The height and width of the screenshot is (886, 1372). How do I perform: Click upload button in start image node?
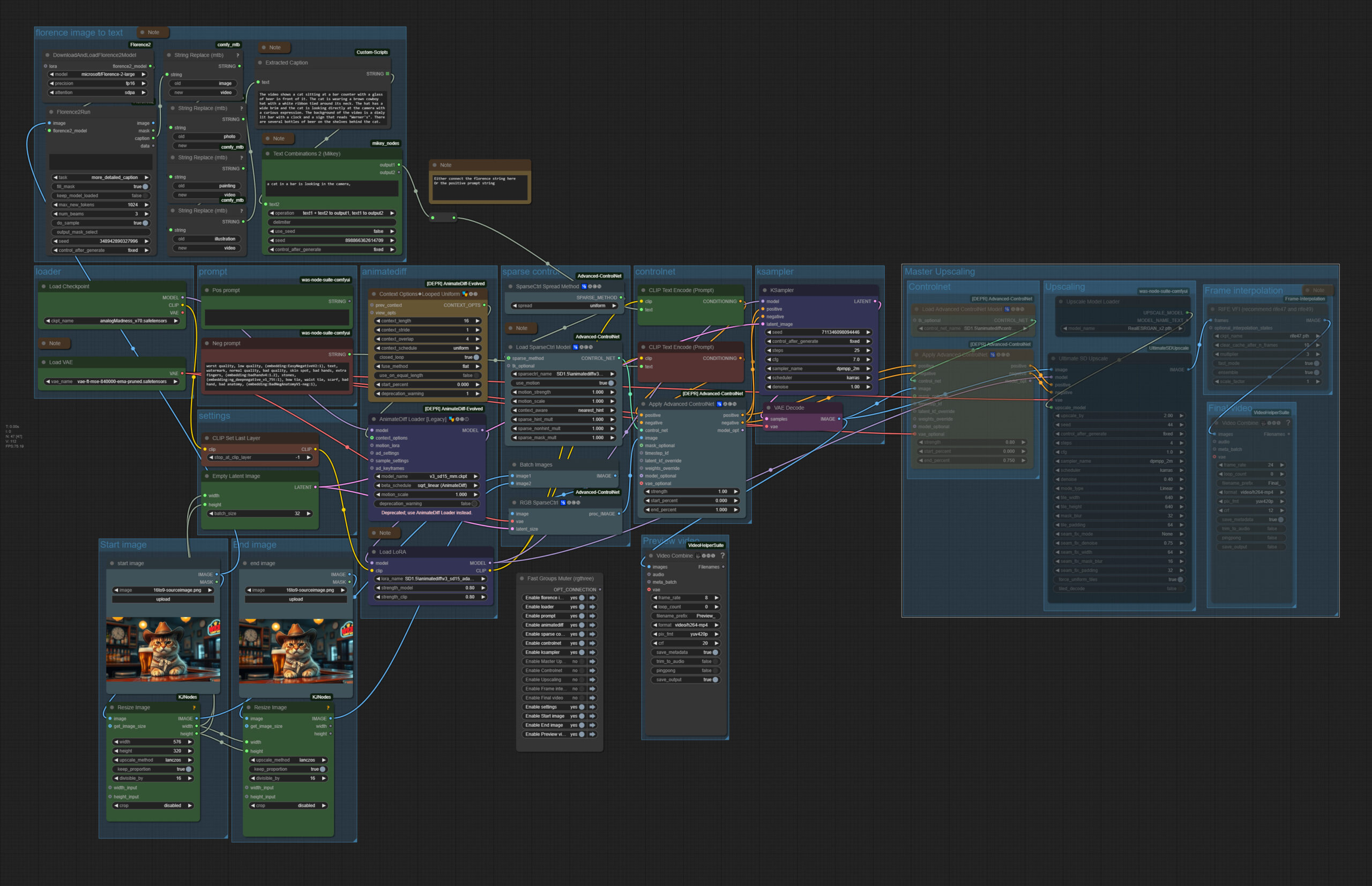[x=163, y=599]
